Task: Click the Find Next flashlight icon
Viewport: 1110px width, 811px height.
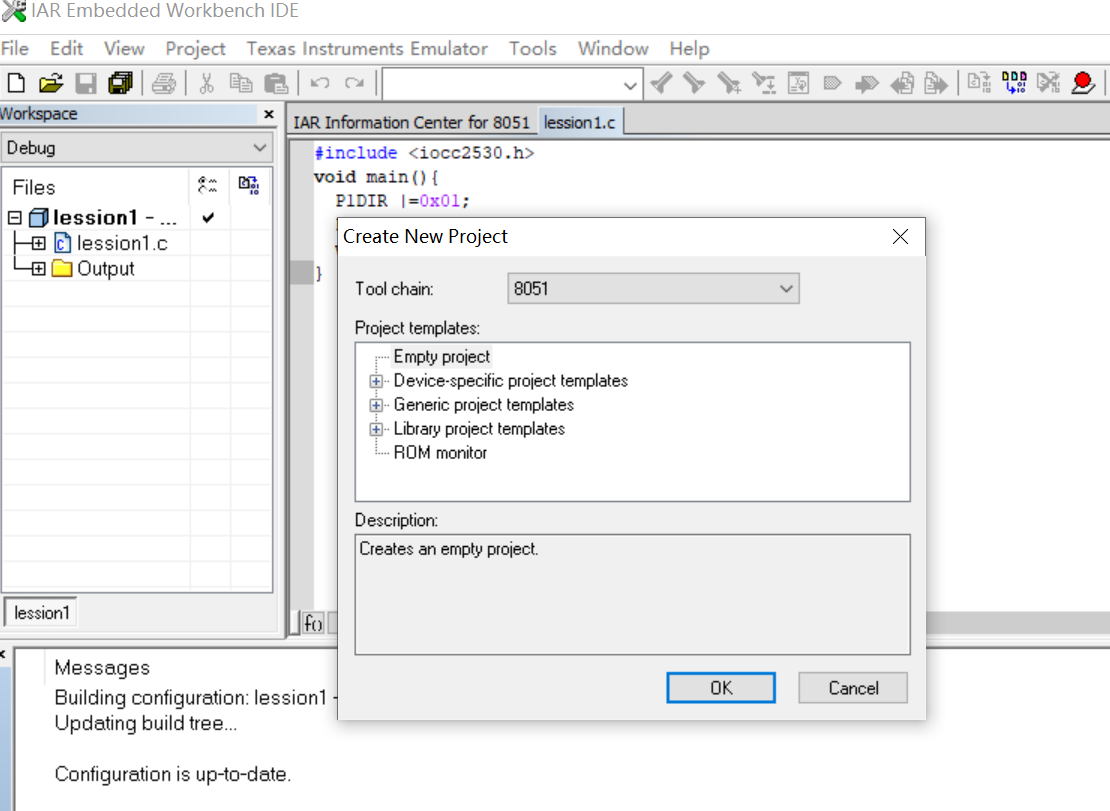Action: pos(694,84)
